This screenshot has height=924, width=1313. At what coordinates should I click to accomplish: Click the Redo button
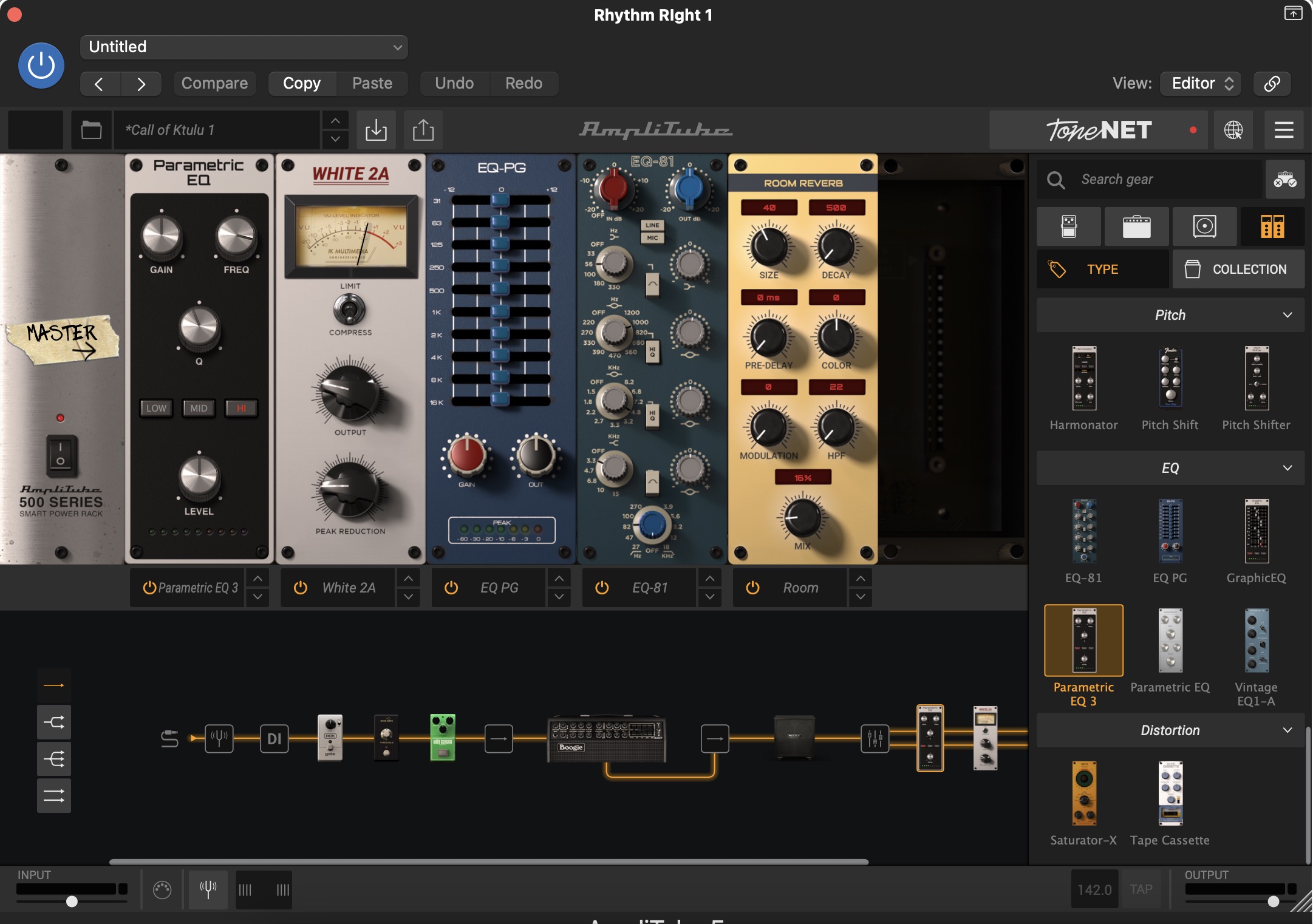[x=523, y=83]
